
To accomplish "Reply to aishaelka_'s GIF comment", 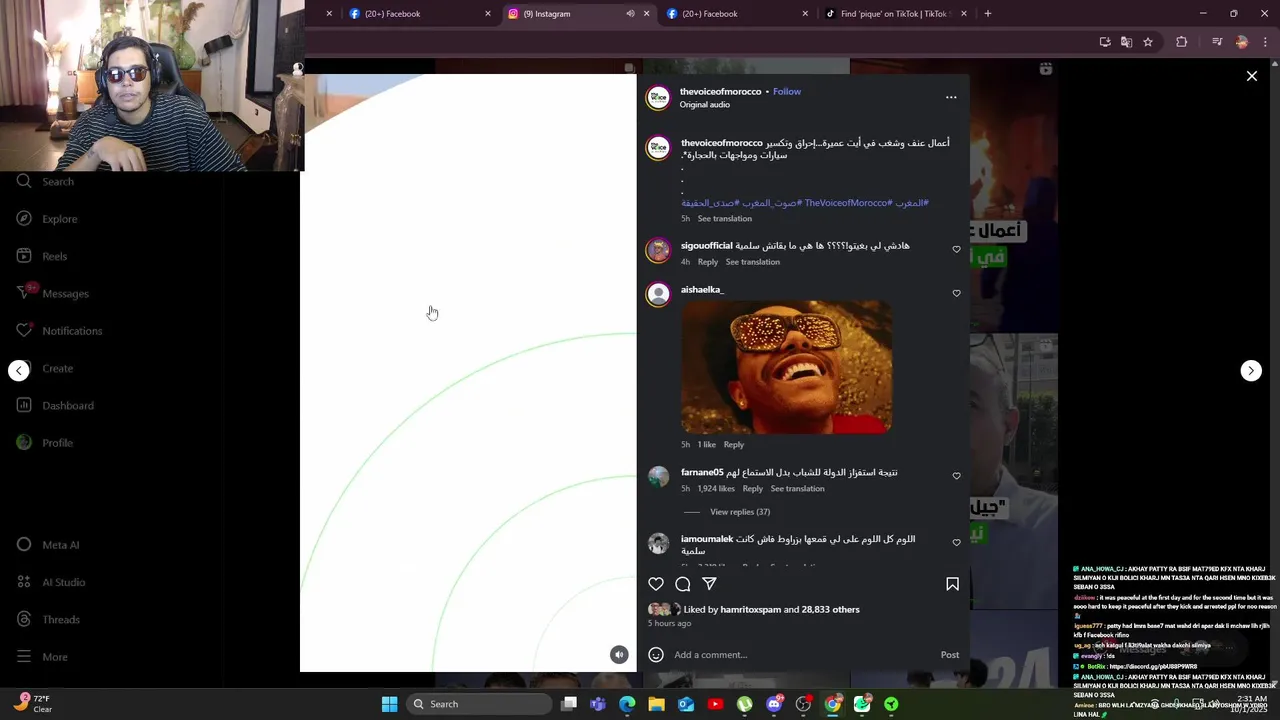I will pyautogui.click(x=734, y=444).
